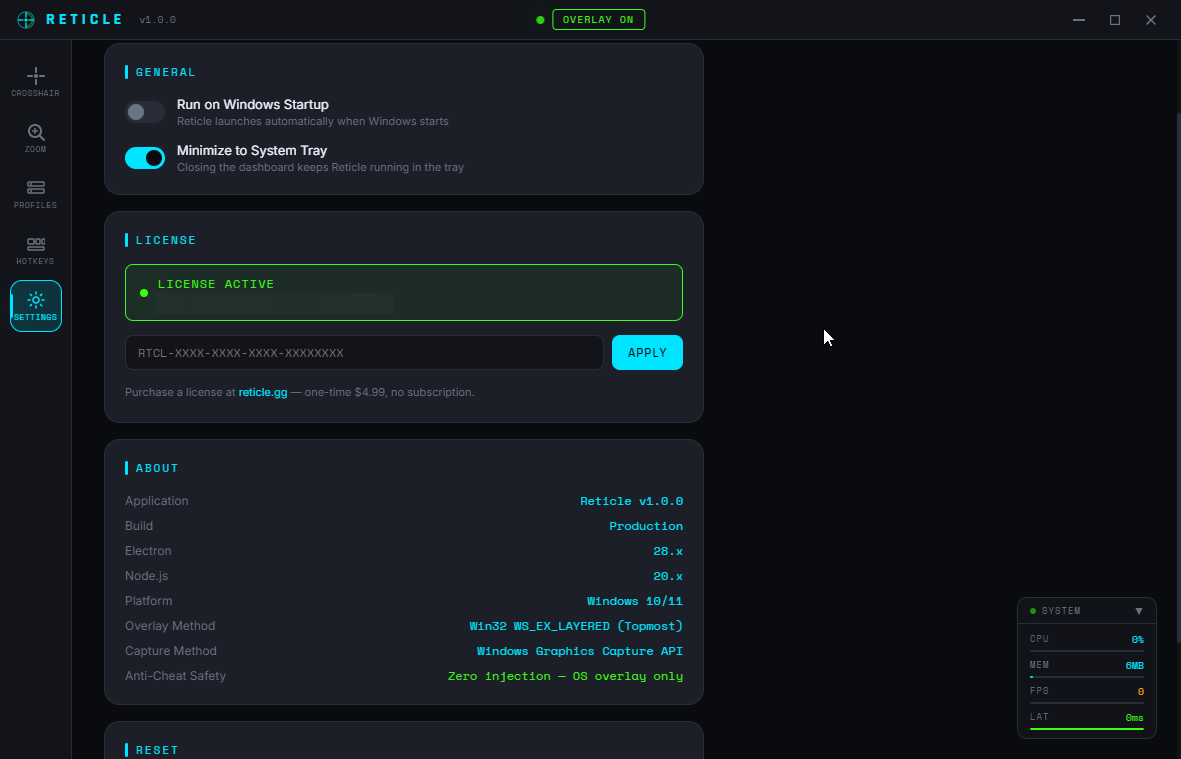Click the v1.0.0 version label in title bar
This screenshot has height=759, width=1181.
(x=157, y=20)
